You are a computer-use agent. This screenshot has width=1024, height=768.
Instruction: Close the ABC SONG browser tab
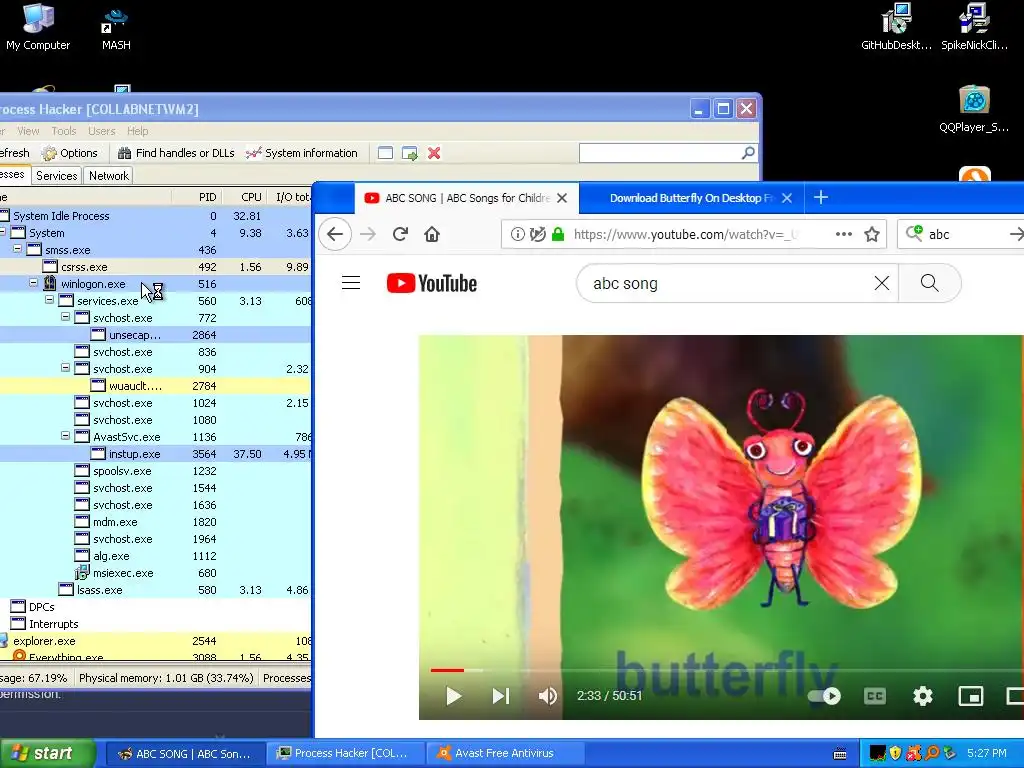coord(562,198)
